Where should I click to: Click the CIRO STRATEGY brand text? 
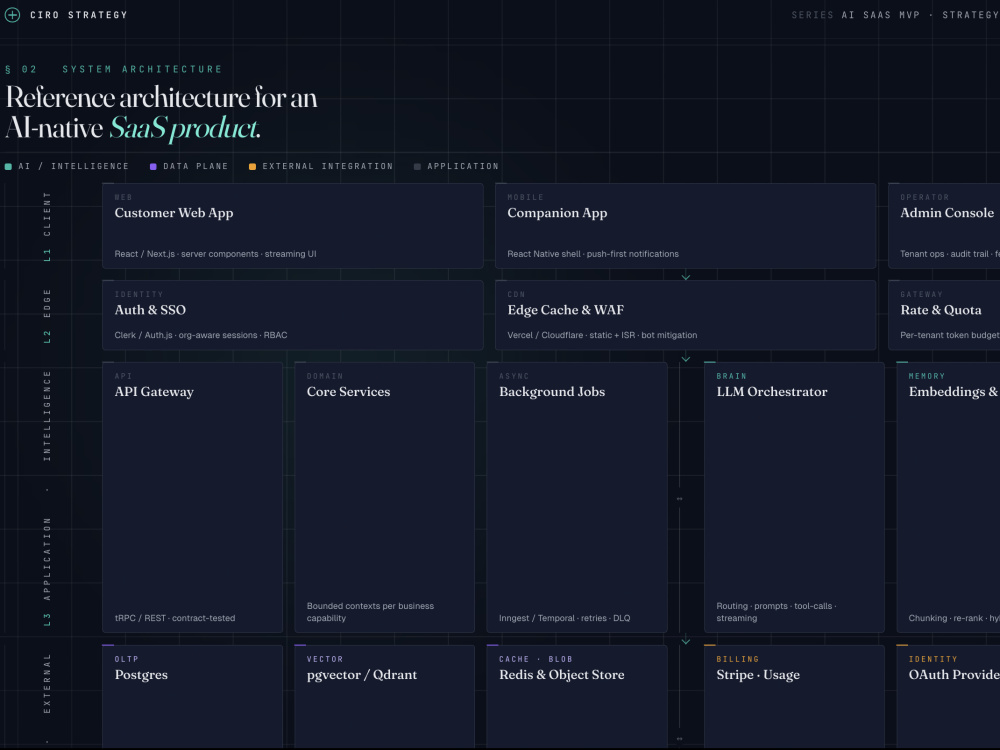(x=78, y=15)
